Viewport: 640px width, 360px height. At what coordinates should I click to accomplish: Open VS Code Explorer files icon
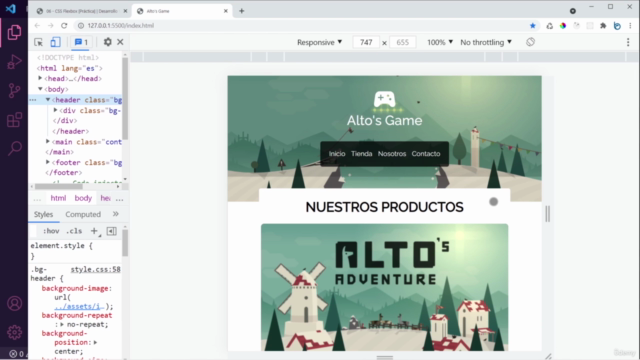tap(14, 32)
